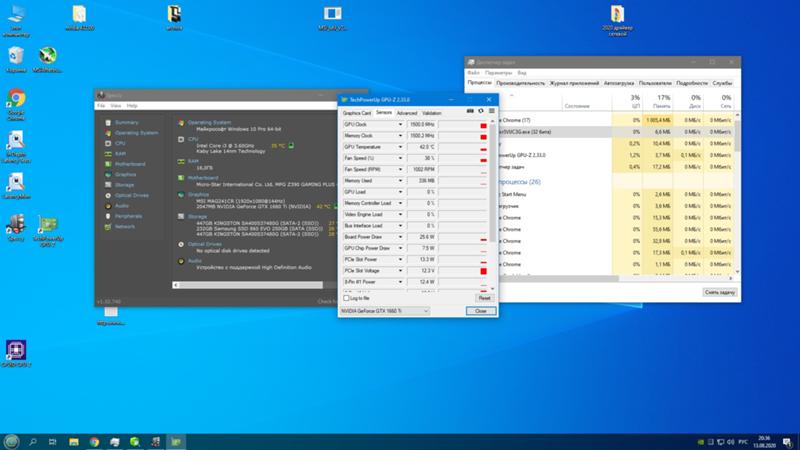Open TechPowerUp GPU-Z desktop shortcut
The height and width of the screenshot is (450, 800).
pos(48,231)
